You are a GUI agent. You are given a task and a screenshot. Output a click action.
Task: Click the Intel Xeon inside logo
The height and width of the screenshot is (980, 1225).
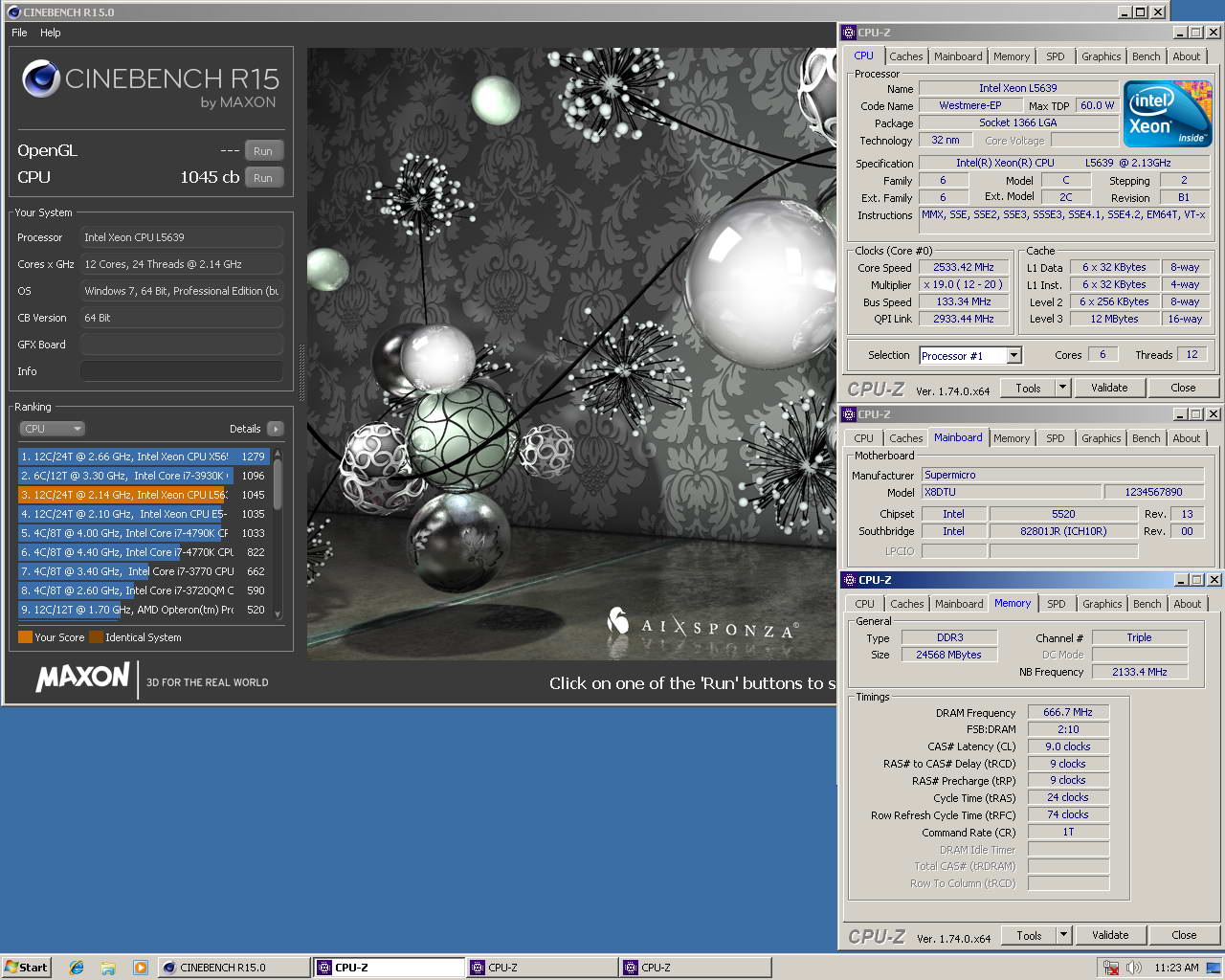1169,114
